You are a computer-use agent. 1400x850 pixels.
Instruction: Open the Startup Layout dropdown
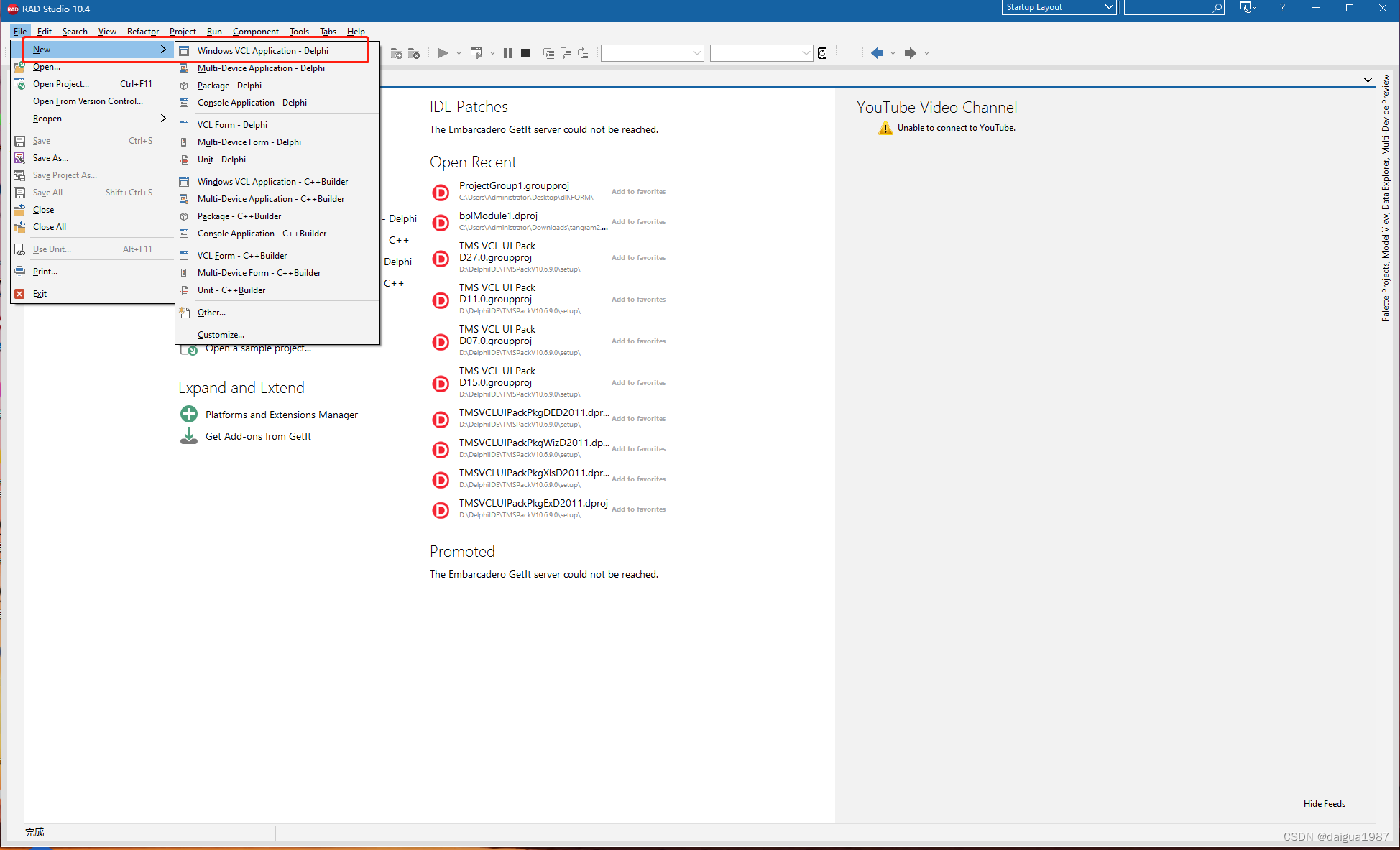coord(1059,7)
